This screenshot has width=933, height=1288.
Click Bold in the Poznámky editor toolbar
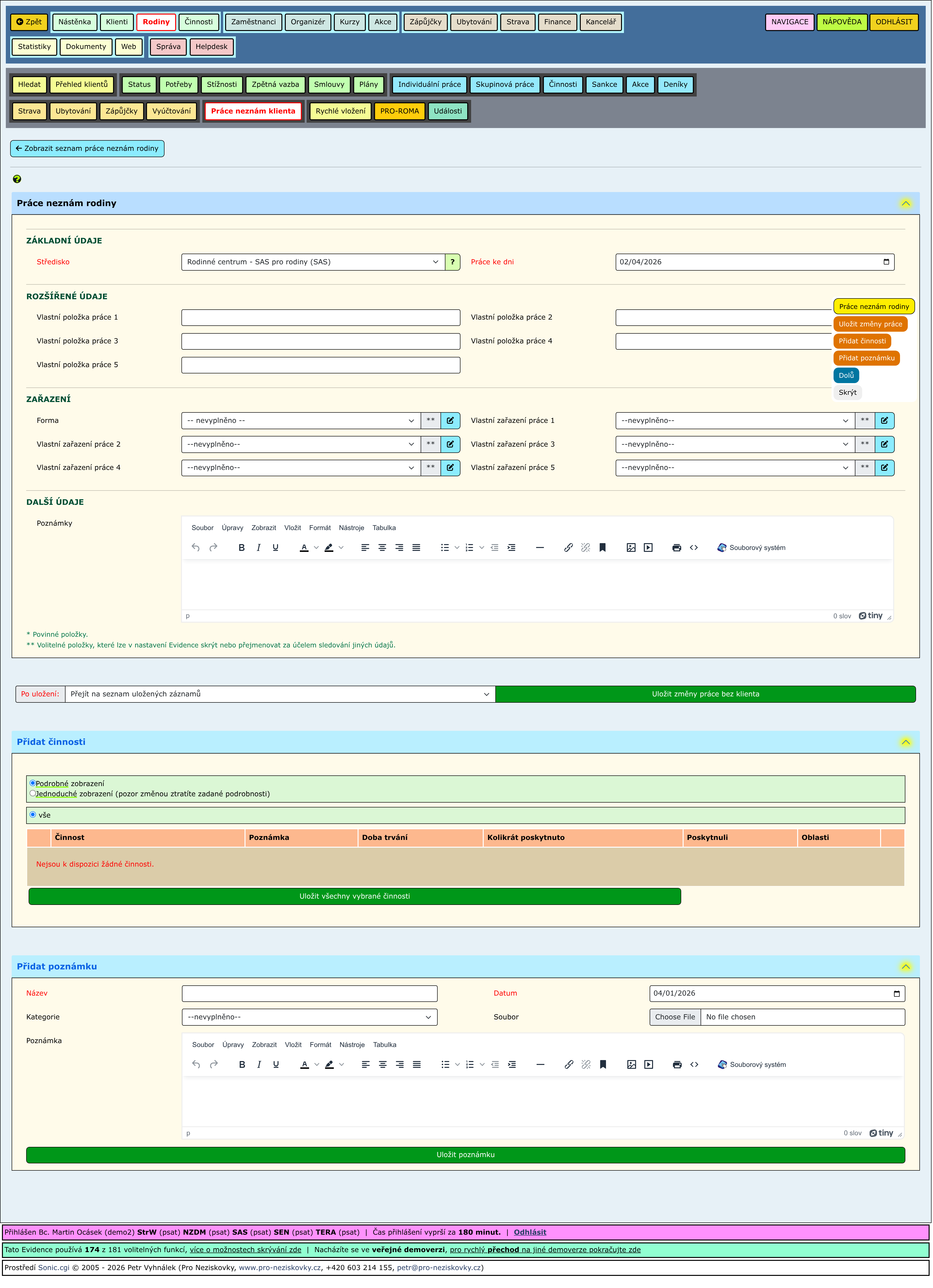click(241, 548)
